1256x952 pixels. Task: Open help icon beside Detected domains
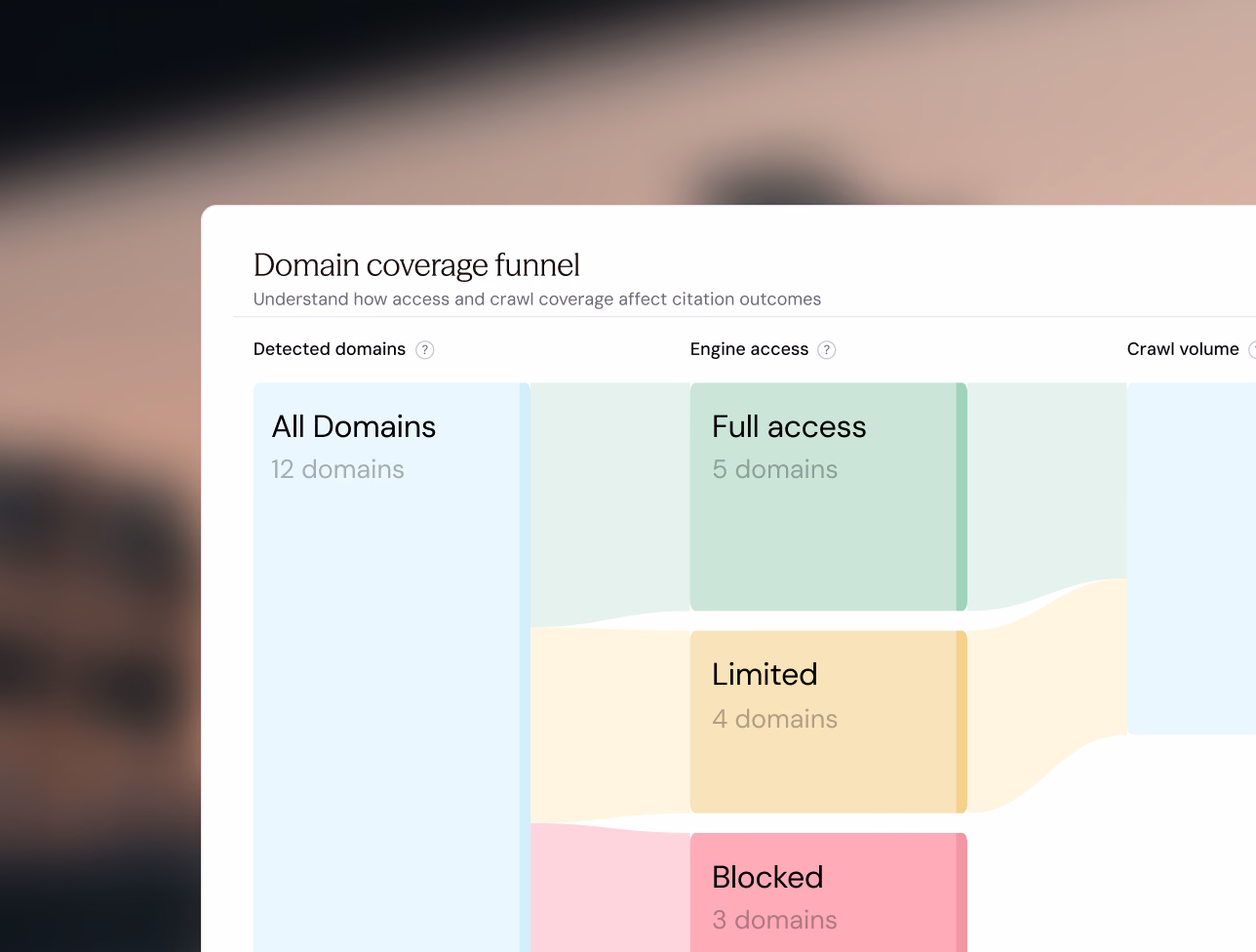click(x=424, y=350)
